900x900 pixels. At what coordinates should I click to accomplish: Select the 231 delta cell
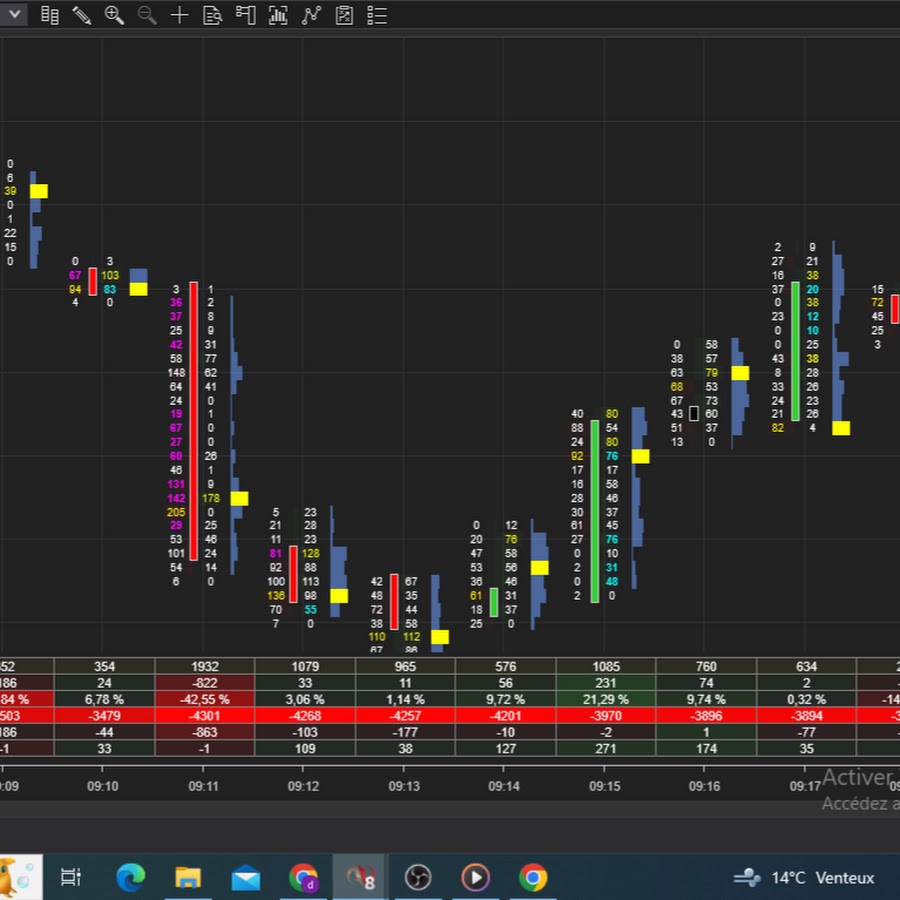[x=606, y=683]
